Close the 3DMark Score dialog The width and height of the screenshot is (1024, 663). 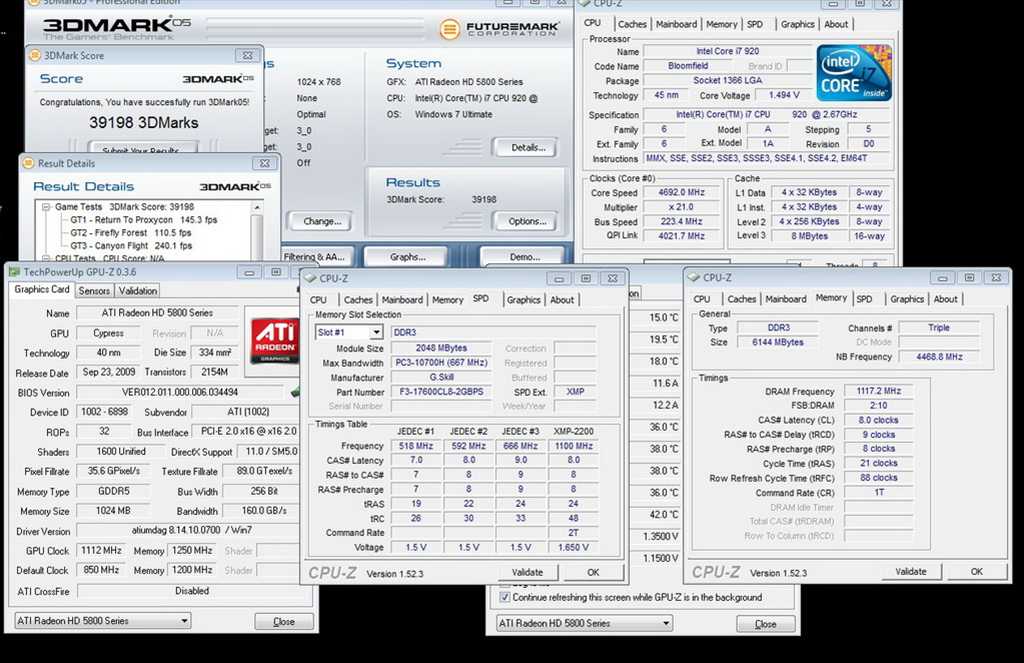(x=248, y=56)
